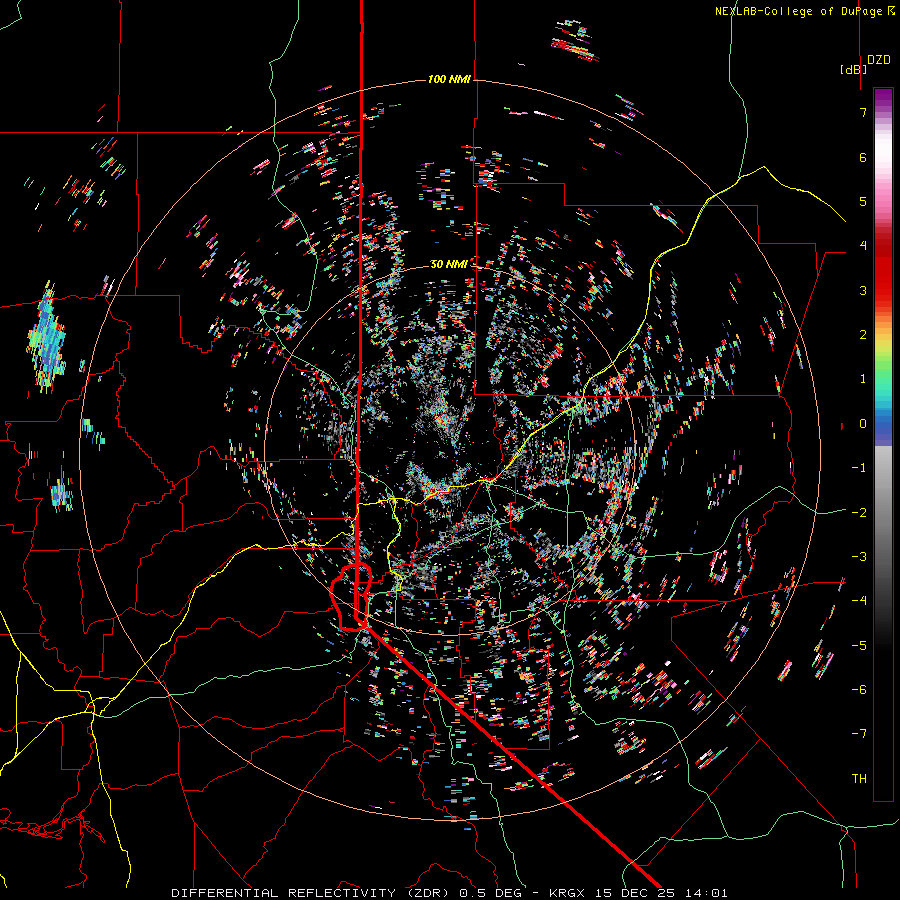The width and height of the screenshot is (900, 900).
Task: Click the 0 value on the scale
Action: point(863,424)
